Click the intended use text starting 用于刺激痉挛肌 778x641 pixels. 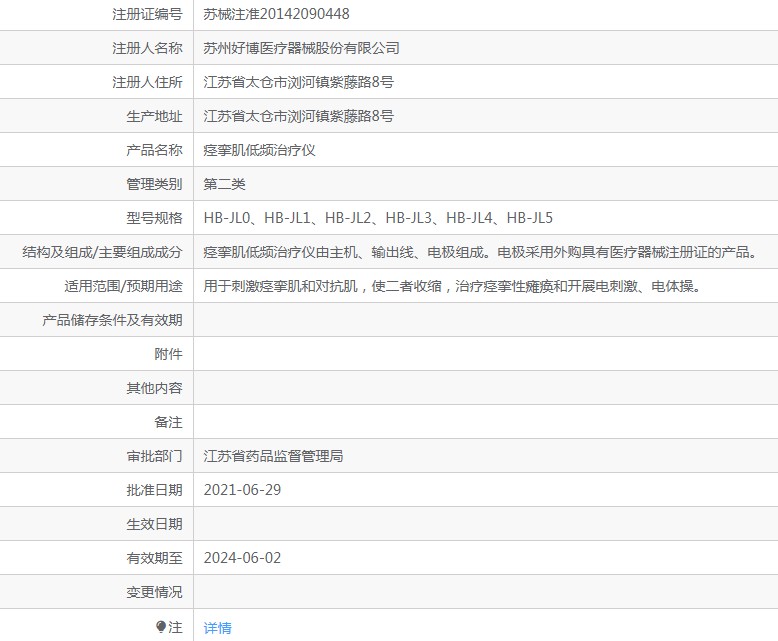click(x=453, y=286)
